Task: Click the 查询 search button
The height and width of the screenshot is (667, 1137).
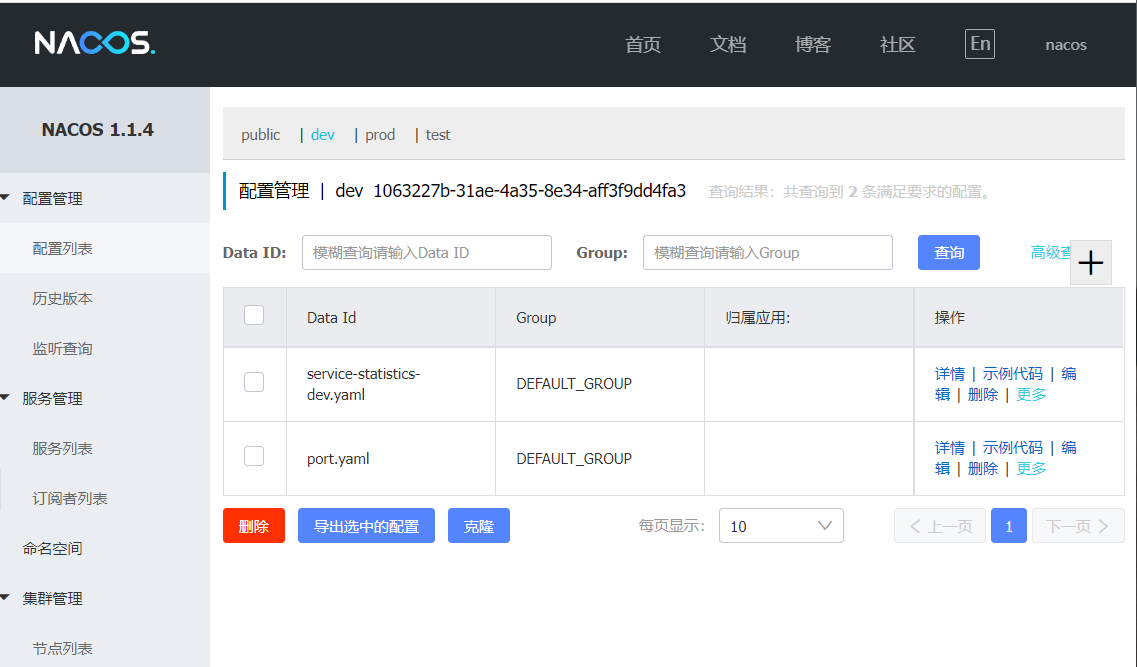Action: pyautogui.click(x=948, y=252)
